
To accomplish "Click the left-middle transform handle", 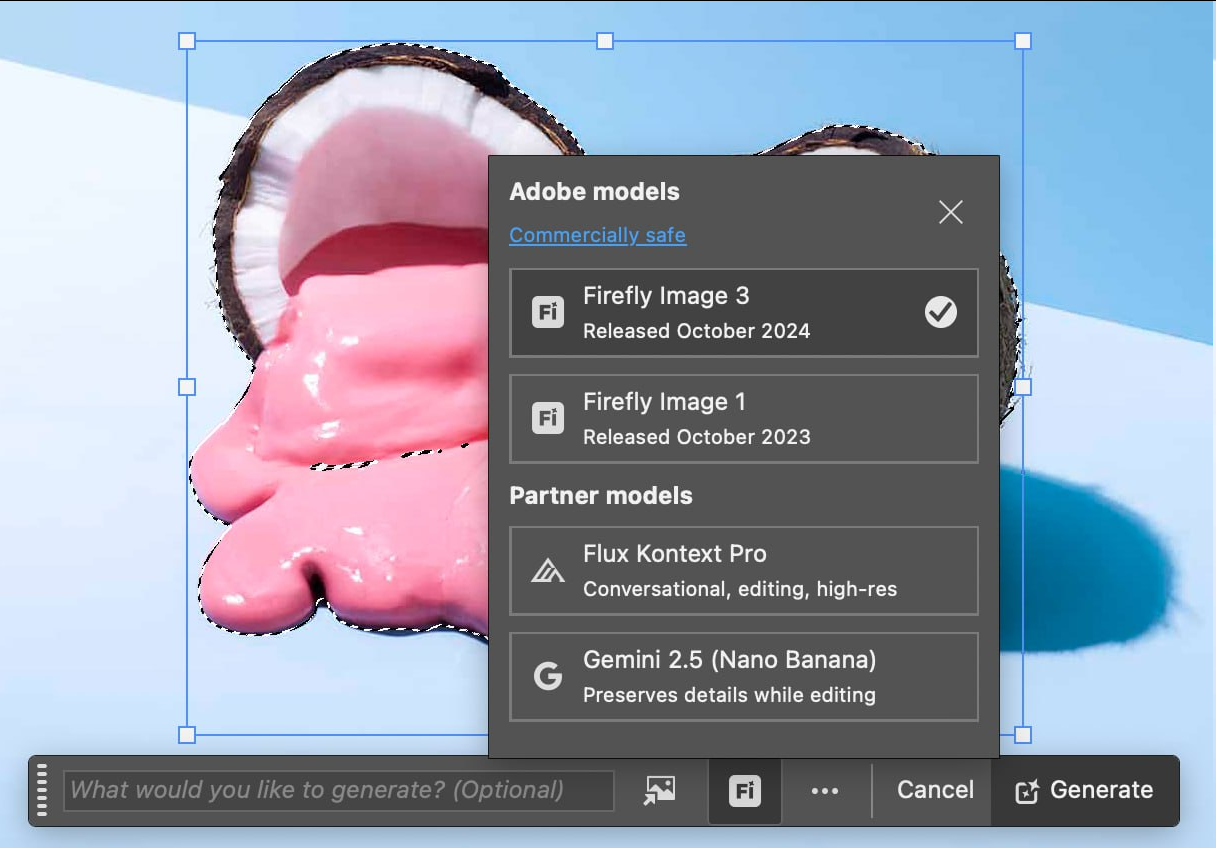I will pyautogui.click(x=187, y=387).
